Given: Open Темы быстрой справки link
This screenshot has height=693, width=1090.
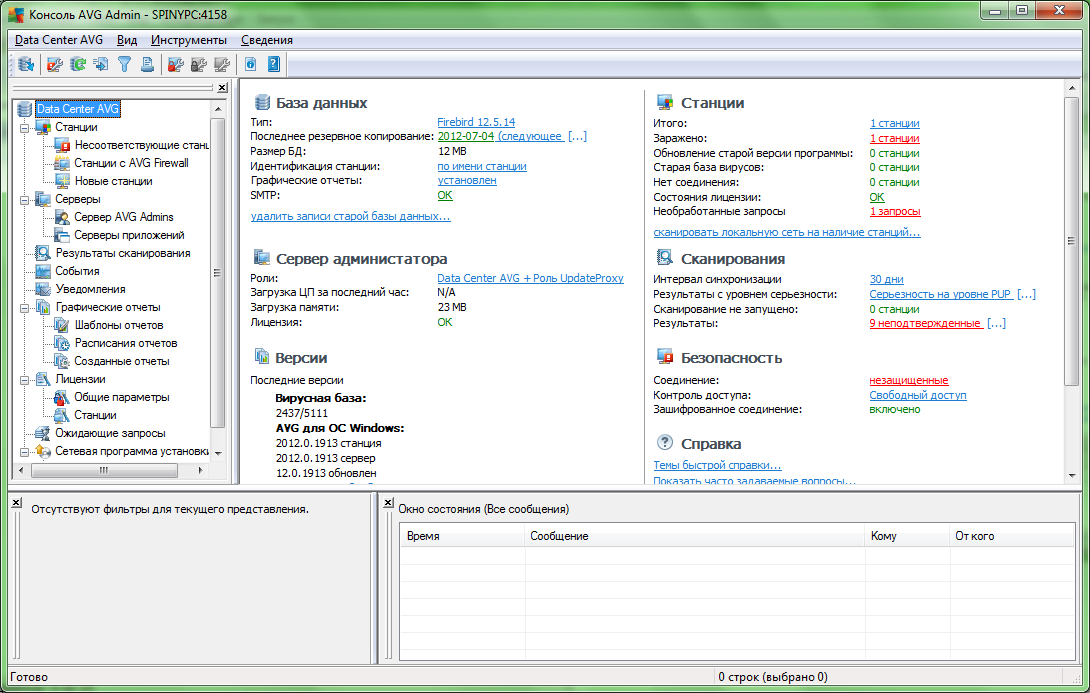Looking at the screenshot, I should point(717,465).
